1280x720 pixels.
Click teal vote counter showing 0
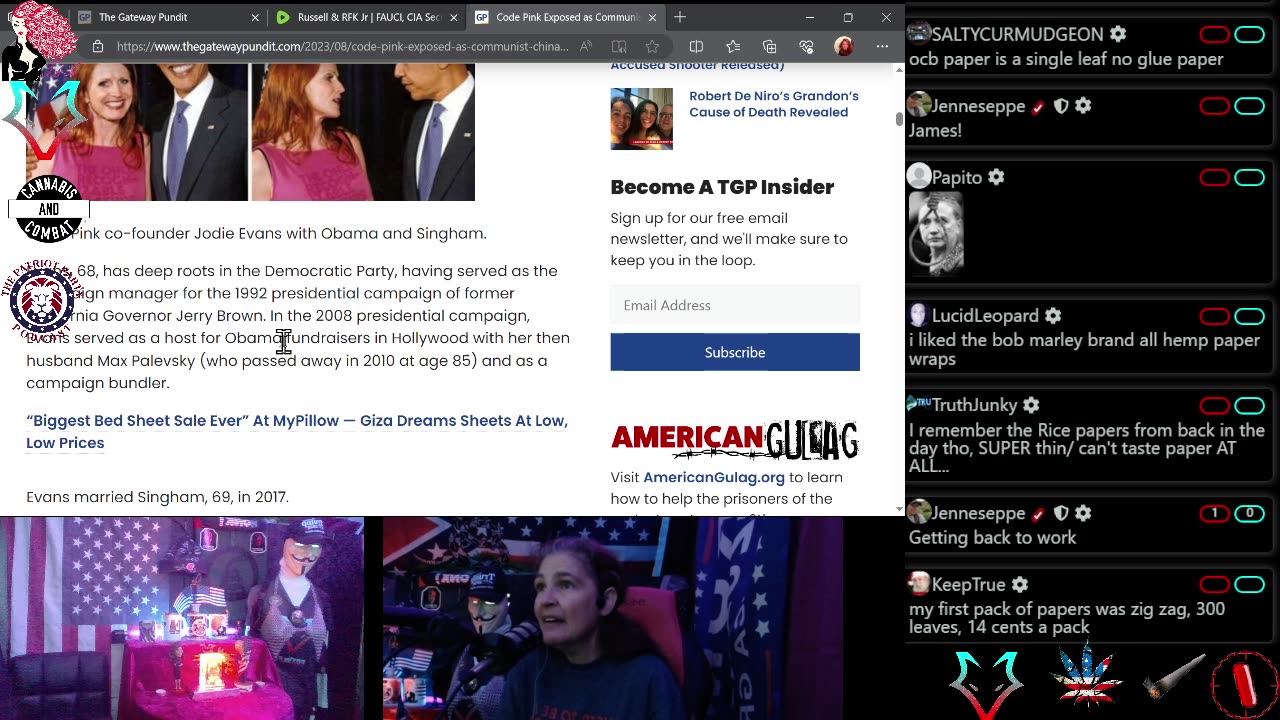point(1250,513)
